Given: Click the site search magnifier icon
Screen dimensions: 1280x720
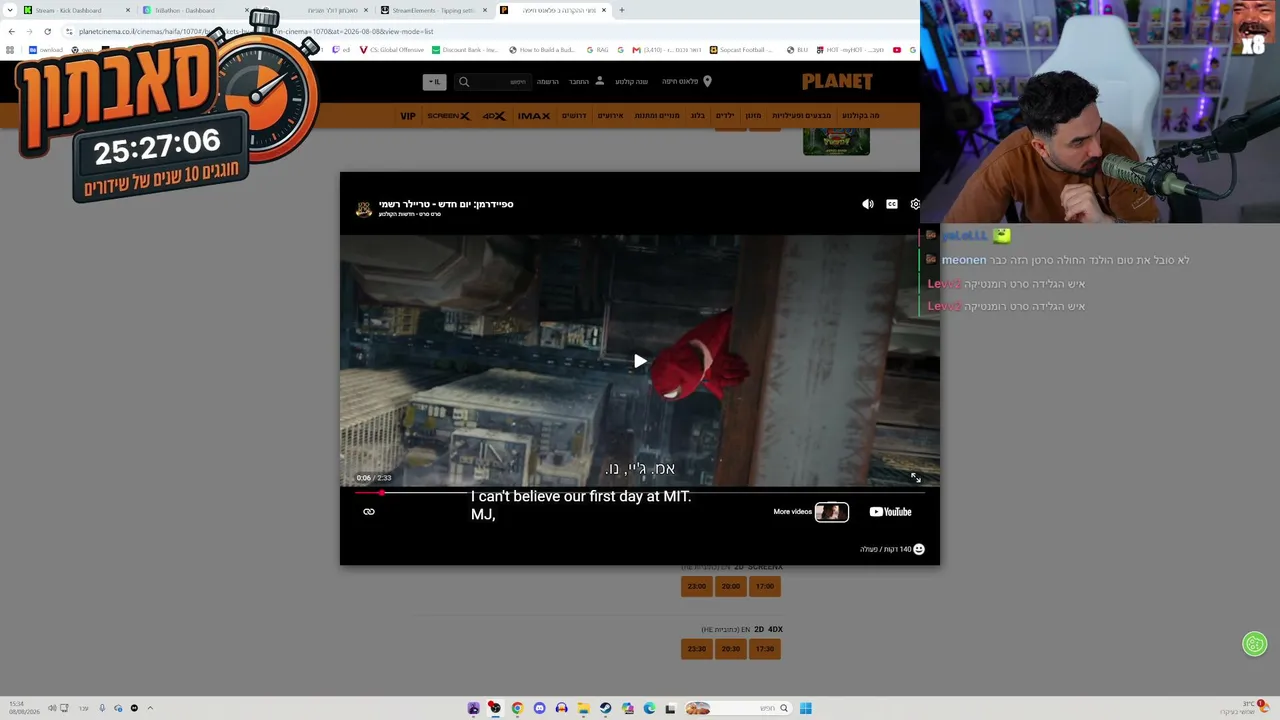Looking at the screenshot, I should click(464, 82).
